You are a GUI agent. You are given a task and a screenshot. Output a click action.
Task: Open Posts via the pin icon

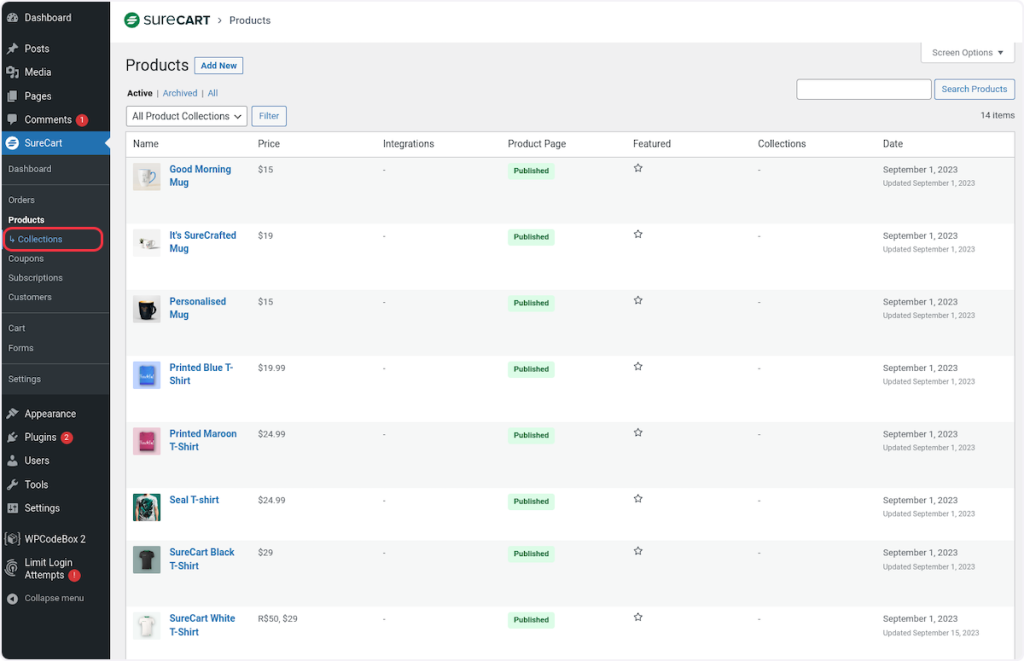click(12, 48)
